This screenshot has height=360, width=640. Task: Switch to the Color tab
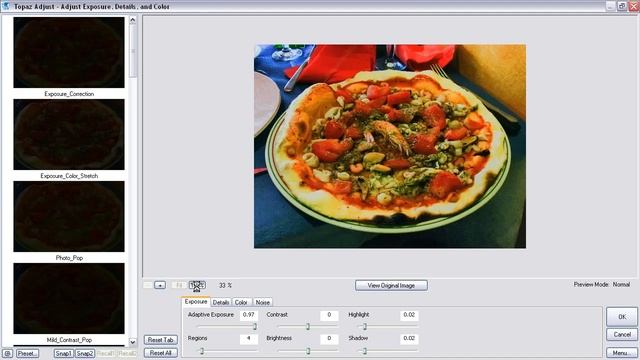241,302
